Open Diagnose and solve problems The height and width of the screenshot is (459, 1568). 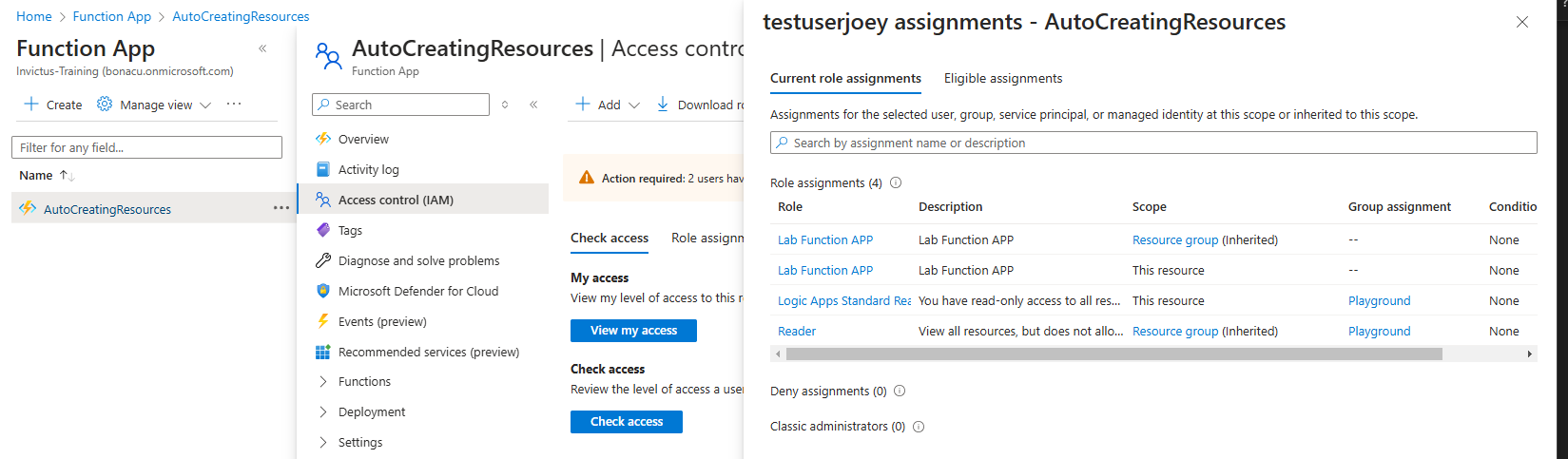[418, 260]
